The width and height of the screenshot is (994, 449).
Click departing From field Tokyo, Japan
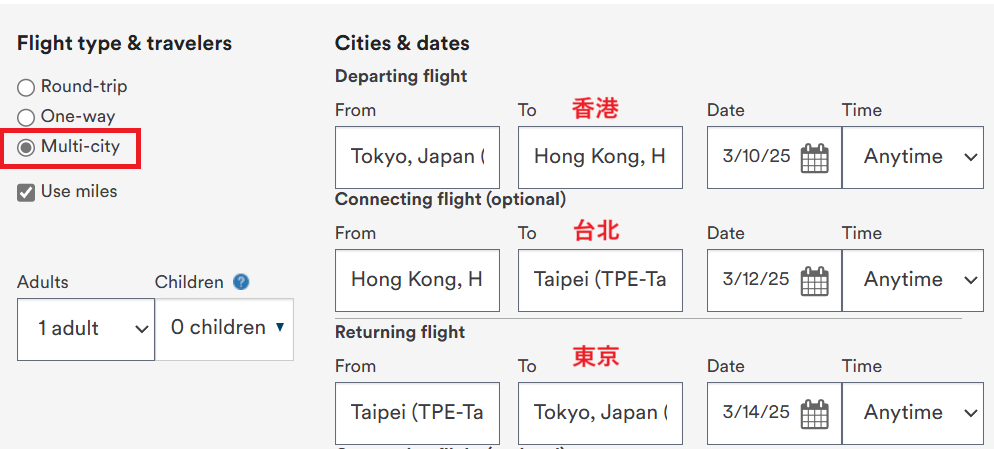(417, 157)
